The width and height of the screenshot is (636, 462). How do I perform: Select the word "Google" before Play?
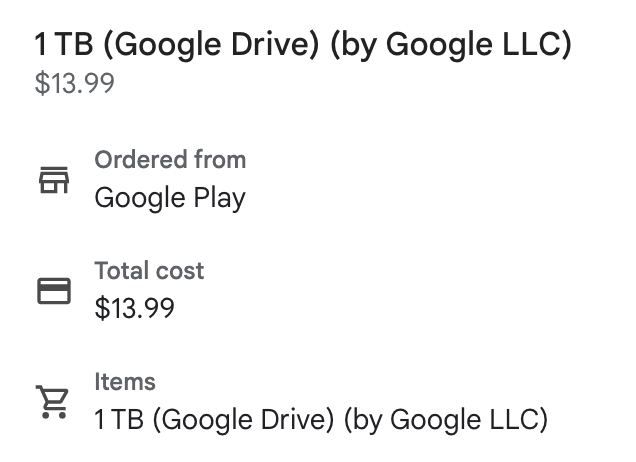coord(138,198)
